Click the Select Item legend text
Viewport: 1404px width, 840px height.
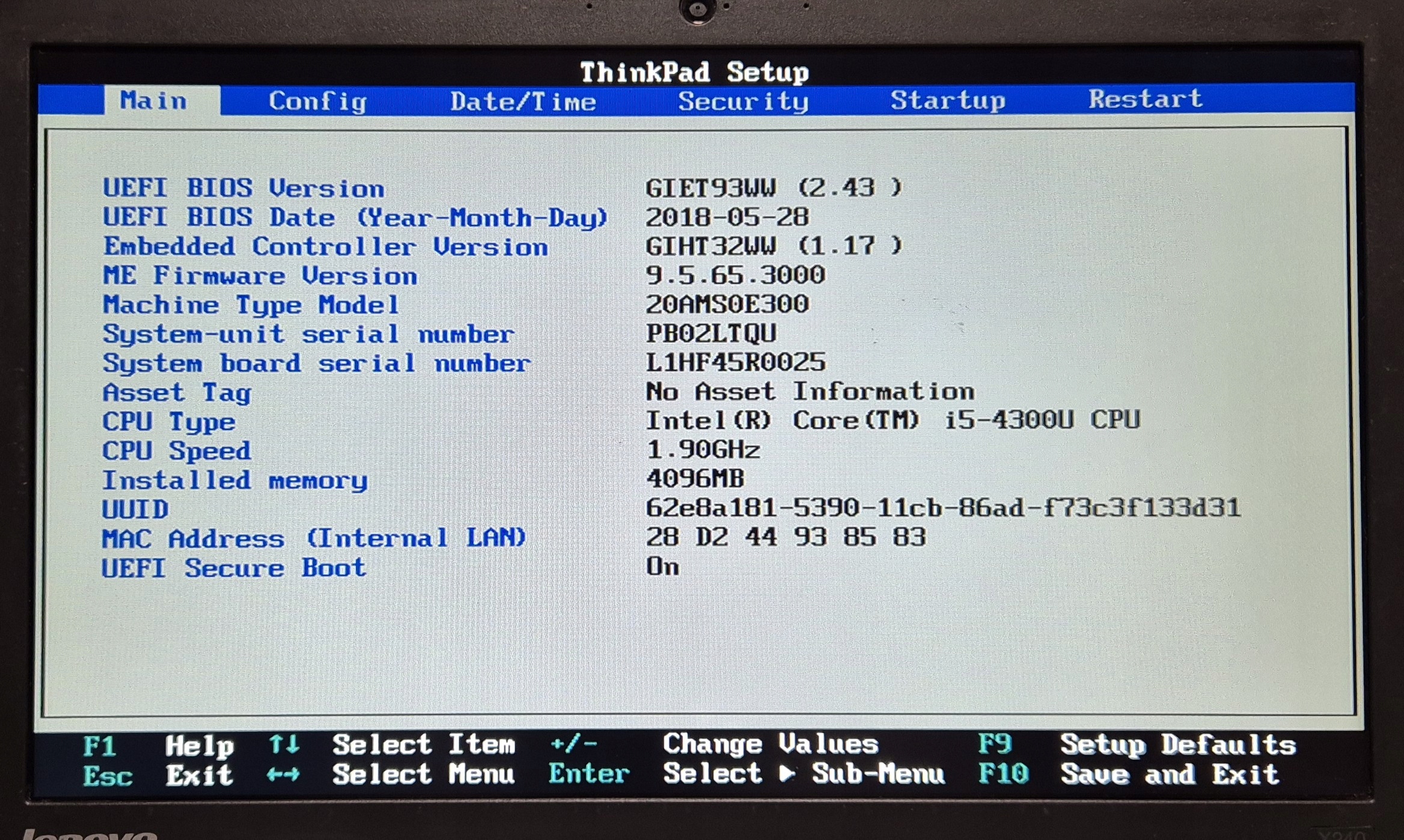(424, 744)
